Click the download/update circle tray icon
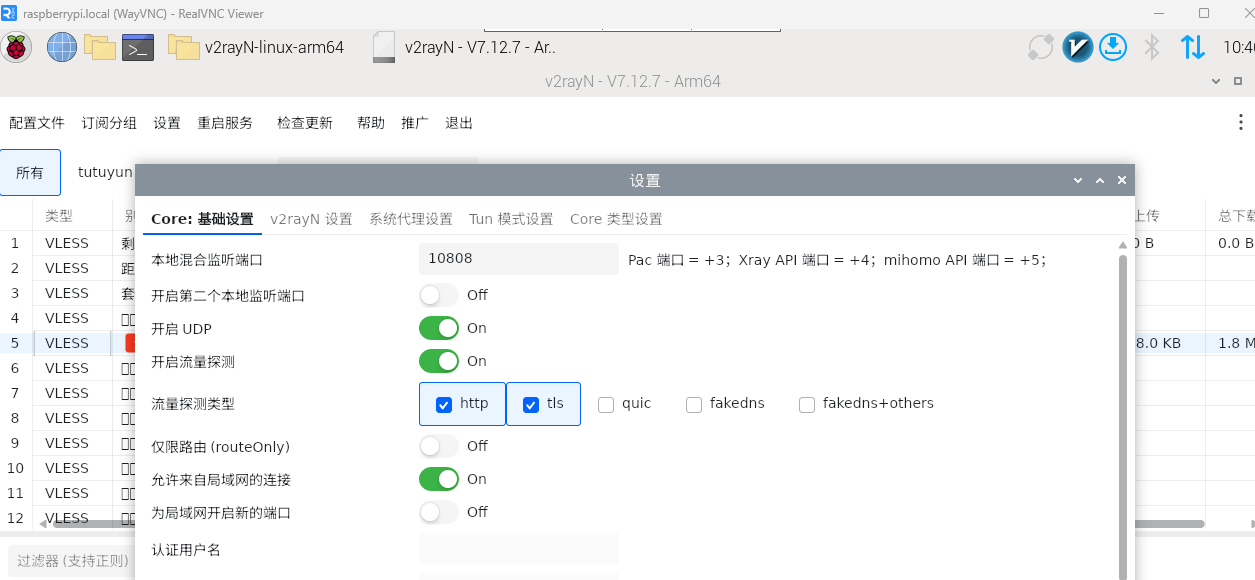The height and width of the screenshot is (580, 1255). coord(1113,46)
